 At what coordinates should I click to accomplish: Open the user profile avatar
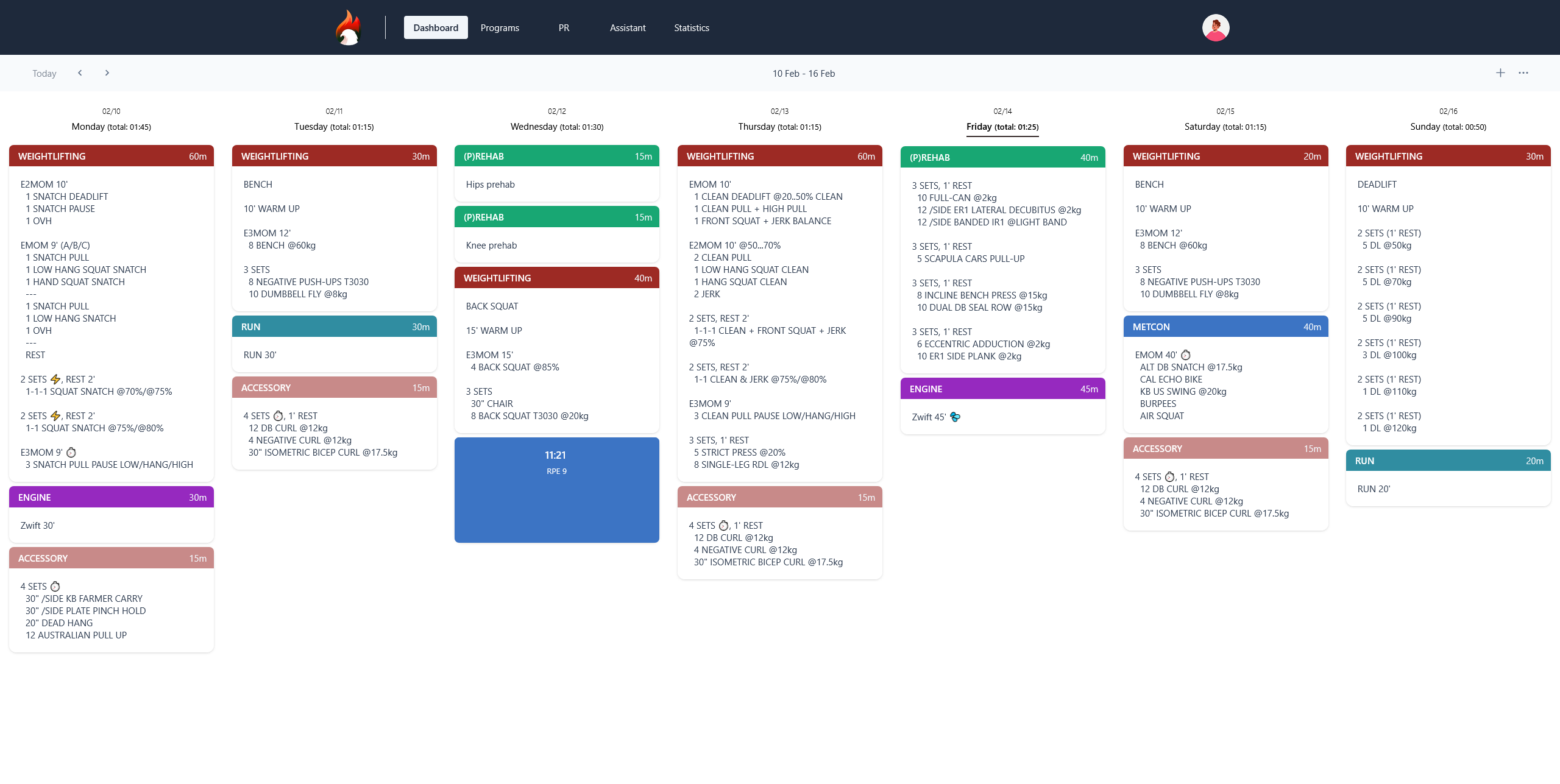click(x=1215, y=27)
